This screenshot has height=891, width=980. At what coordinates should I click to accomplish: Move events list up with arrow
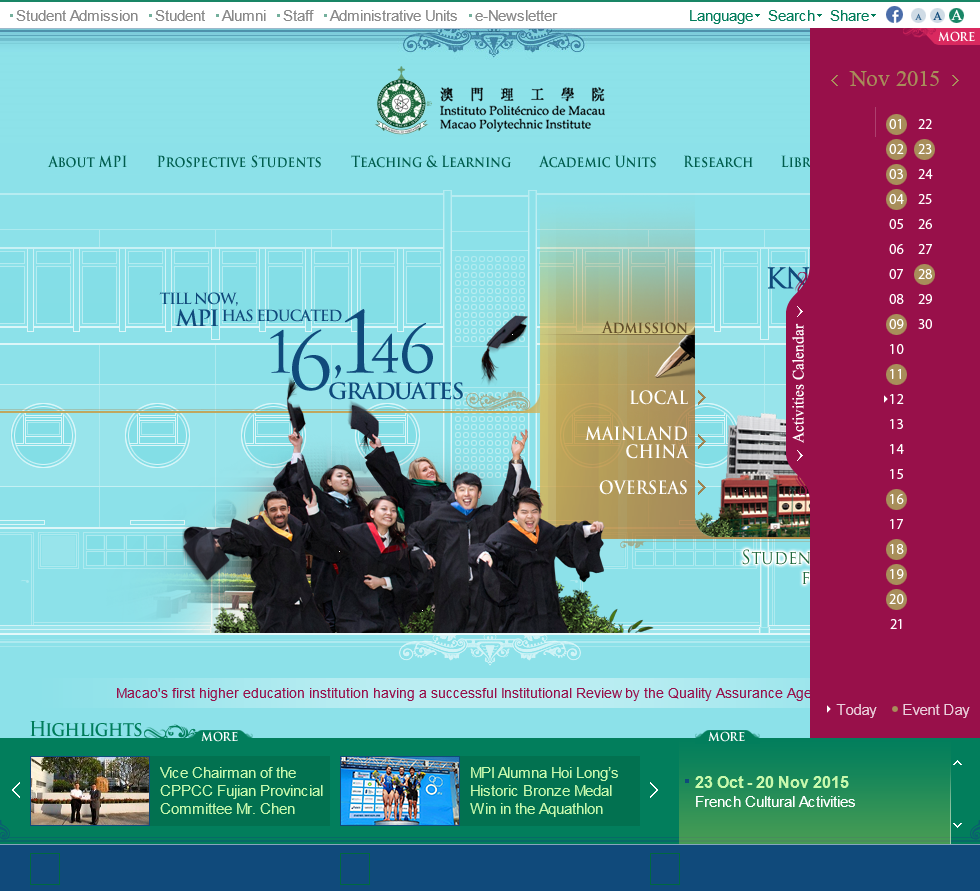click(958, 762)
